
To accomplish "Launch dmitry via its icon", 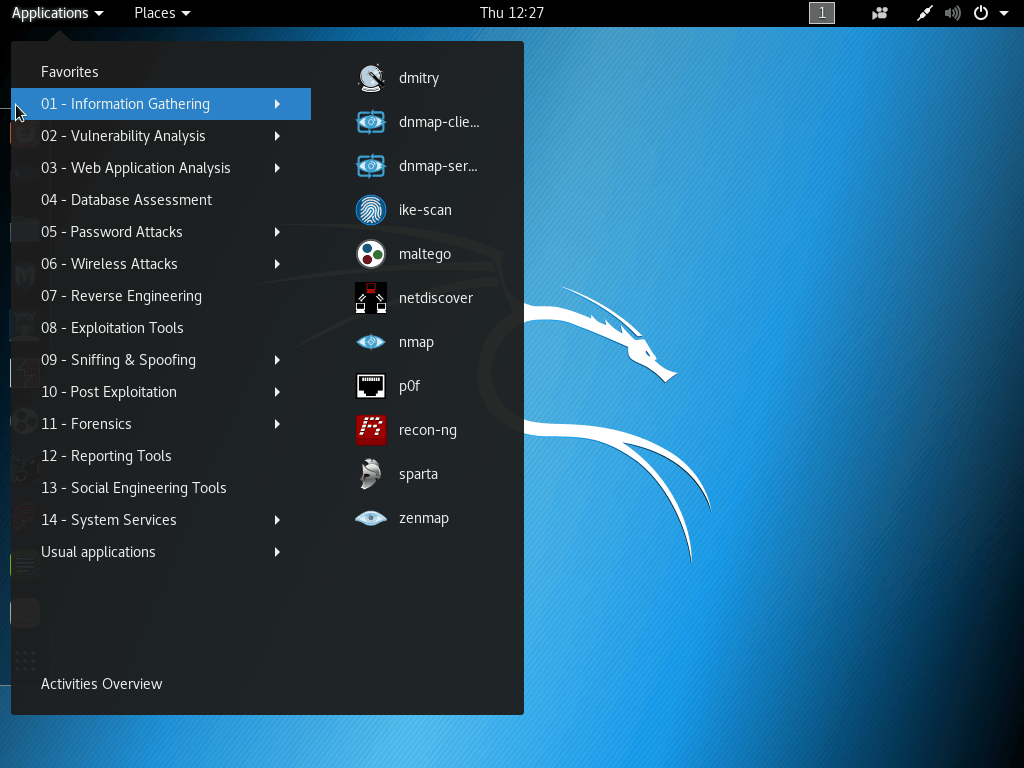I will [x=371, y=78].
